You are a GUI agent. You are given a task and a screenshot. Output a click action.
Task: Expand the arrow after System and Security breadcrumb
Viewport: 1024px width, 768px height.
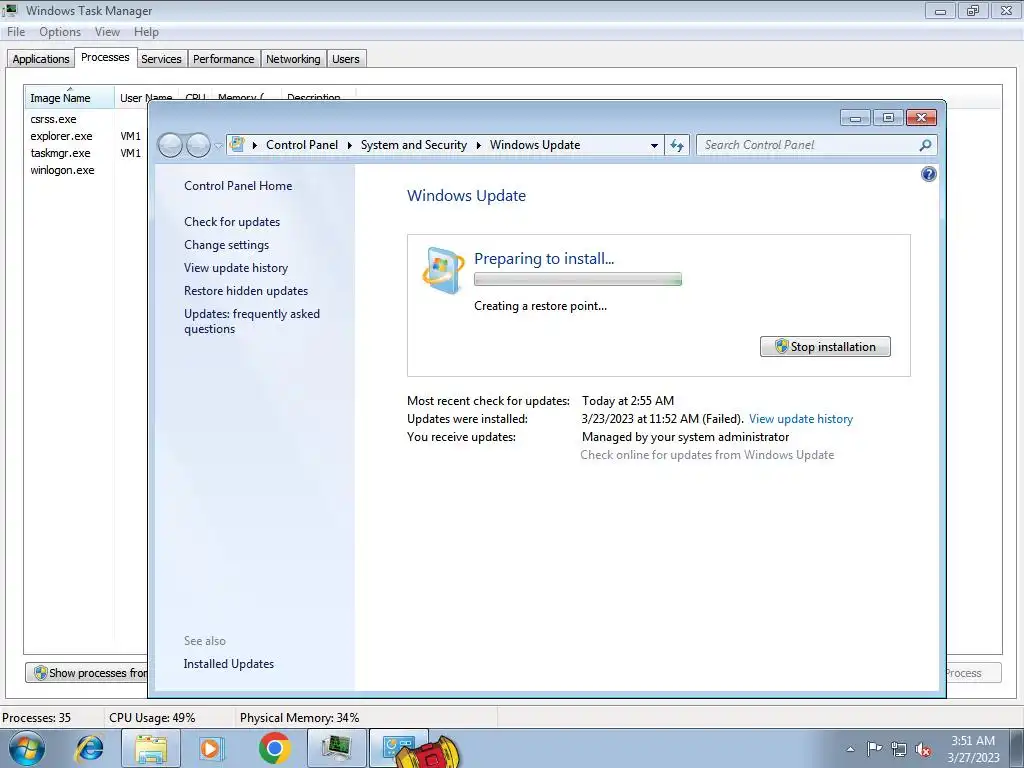pos(478,145)
